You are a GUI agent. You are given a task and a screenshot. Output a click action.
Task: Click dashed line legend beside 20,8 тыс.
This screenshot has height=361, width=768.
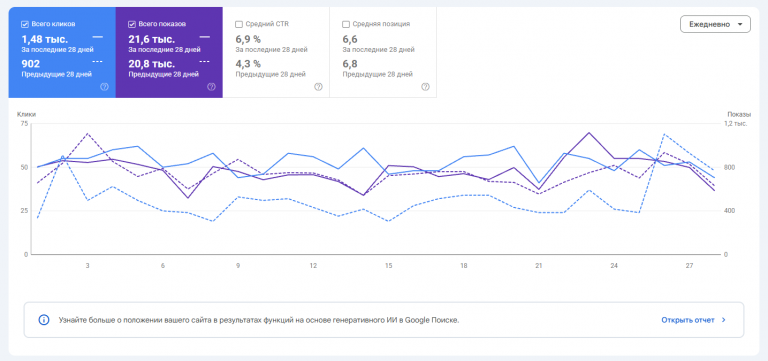[x=205, y=61]
